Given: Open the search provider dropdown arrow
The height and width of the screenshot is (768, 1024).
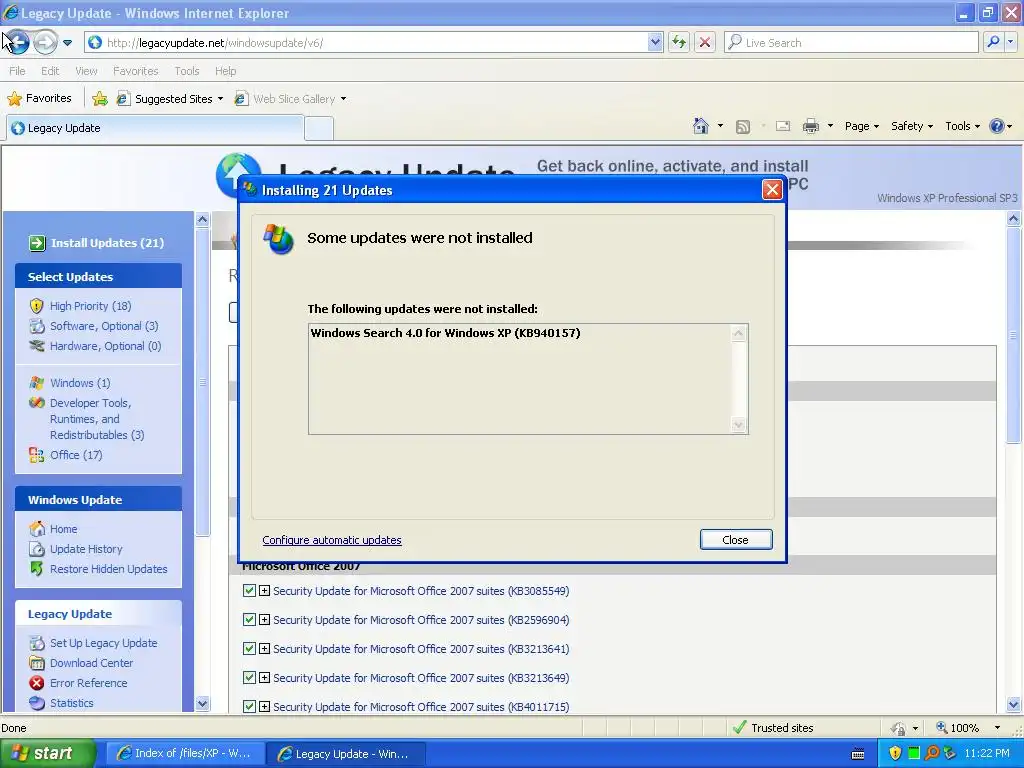Looking at the screenshot, I should pyautogui.click(x=1010, y=42).
